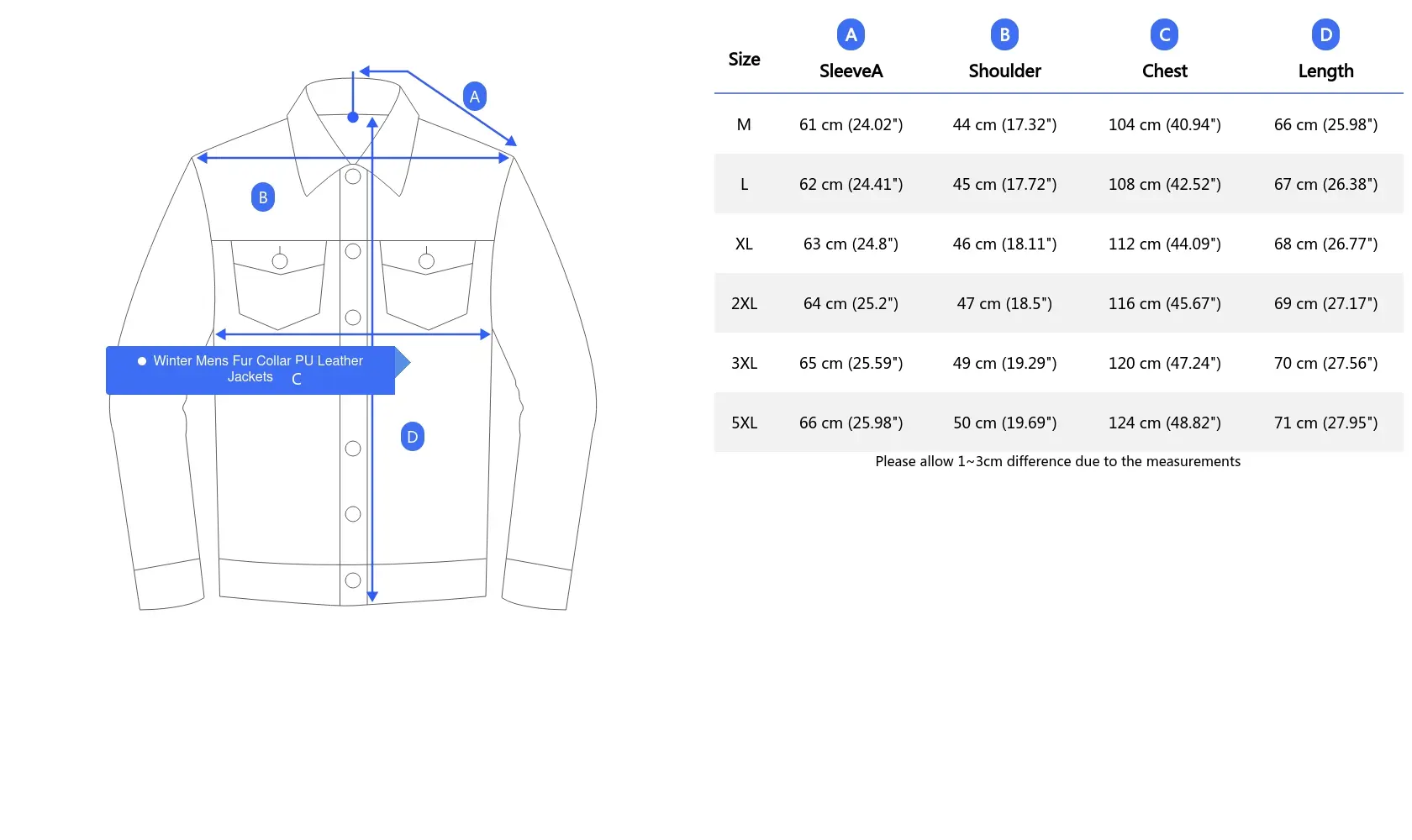Click the 120 cm (47.24") chest cell
This screenshot has height=840, width=1412.
1164,363
